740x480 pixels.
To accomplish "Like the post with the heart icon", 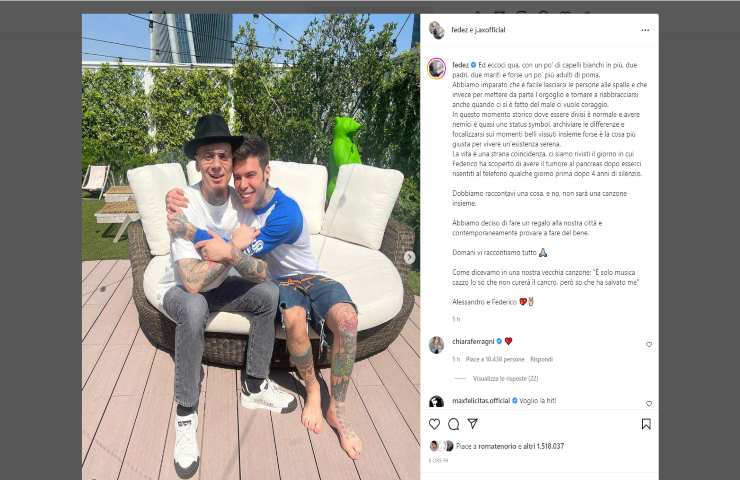I will pyautogui.click(x=434, y=424).
